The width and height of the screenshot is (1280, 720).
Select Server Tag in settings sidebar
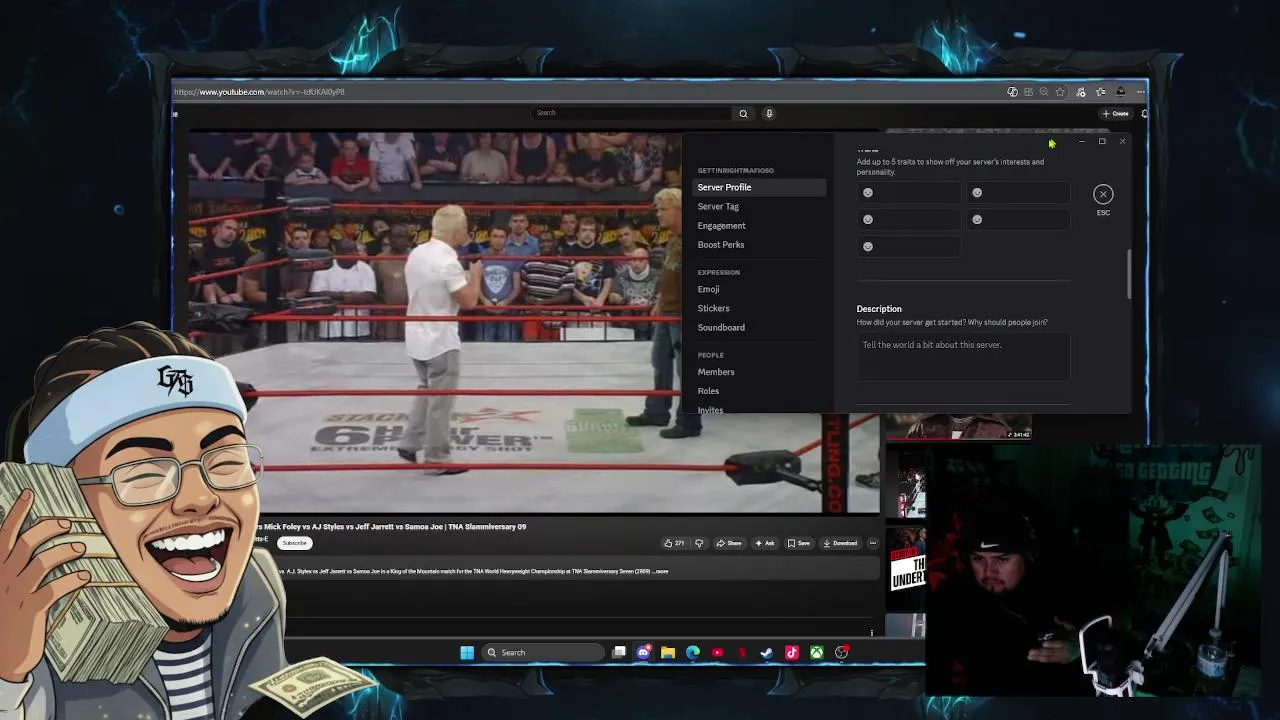click(x=718, y=206)
